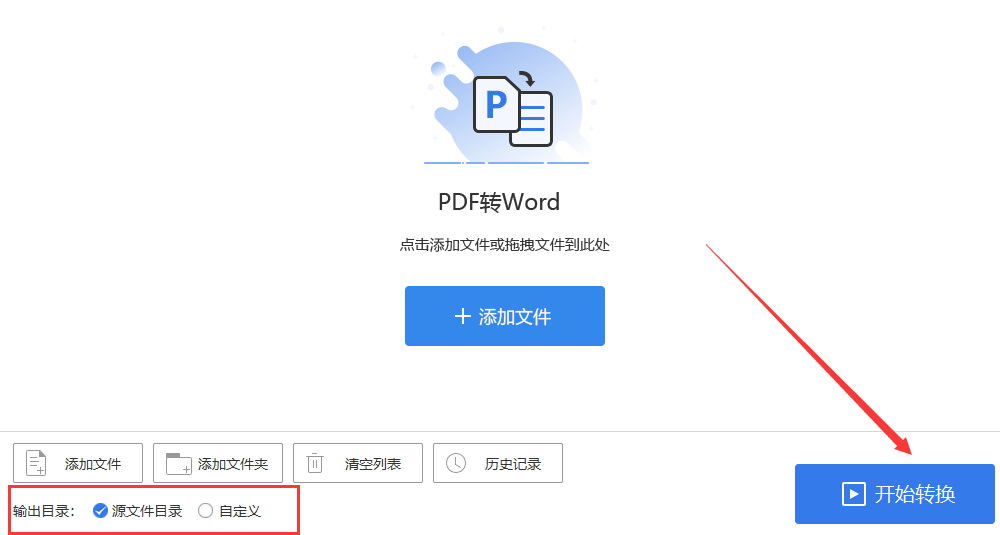Click the trash icon in 清空列表
The height and width of the screenshot is (535, 1000).
pos(315,463)
